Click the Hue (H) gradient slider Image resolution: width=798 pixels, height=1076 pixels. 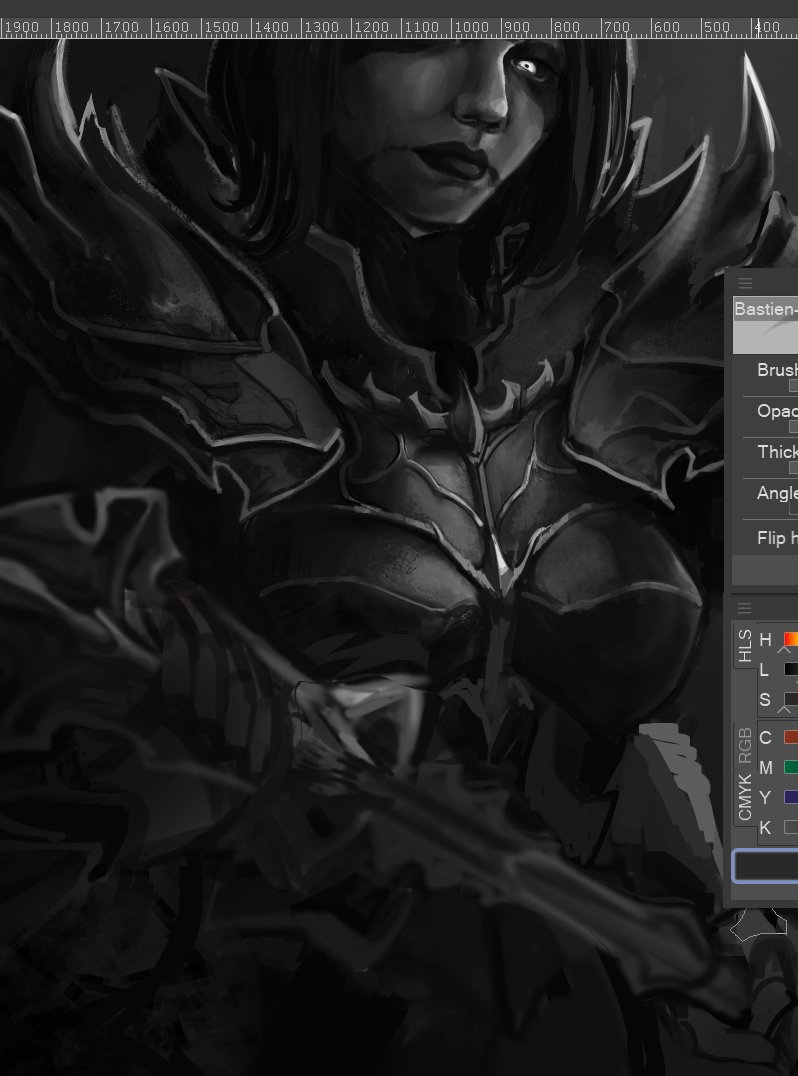pyautogui.click(x=790, y=640)
